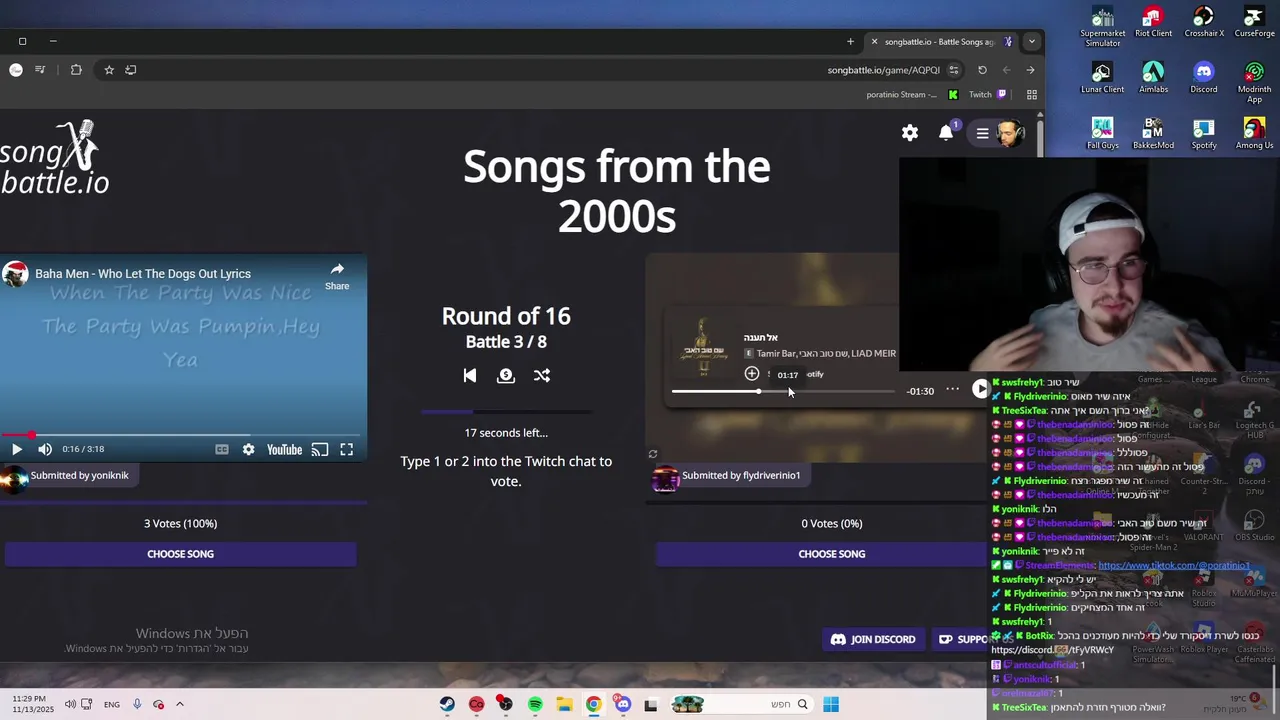Click Join Discord button
Image resolution: width=1280 pixels, height=720 pixels.
tap(873, 639)
